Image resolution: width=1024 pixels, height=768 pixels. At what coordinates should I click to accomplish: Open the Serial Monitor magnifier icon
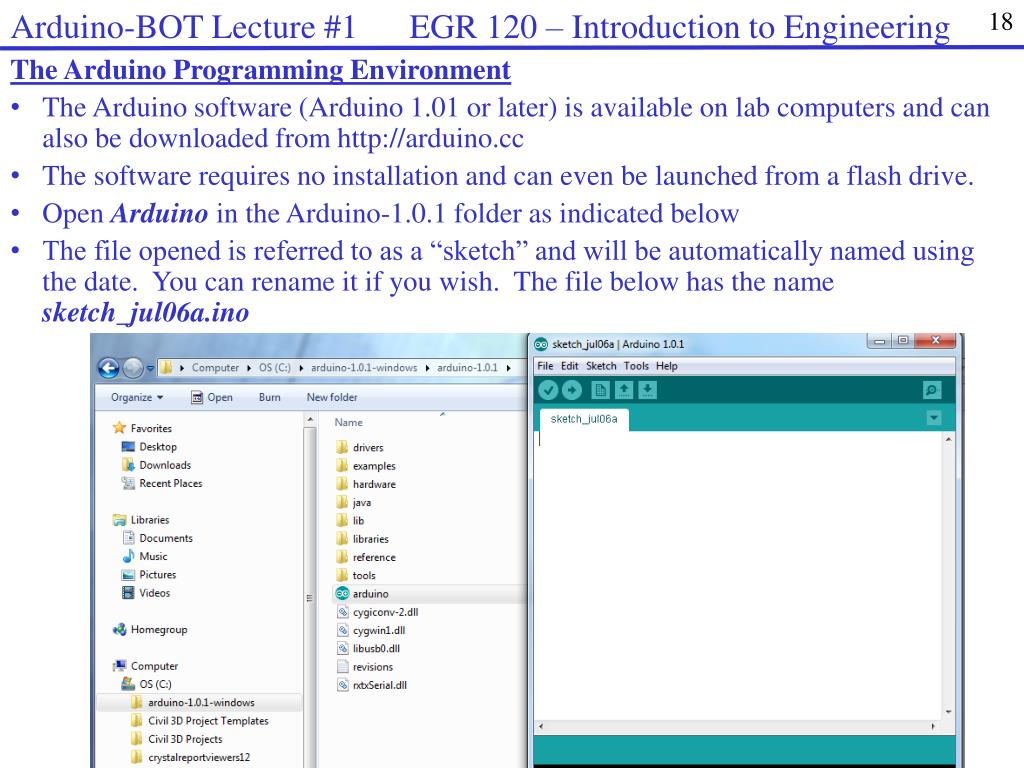(932, 391)
